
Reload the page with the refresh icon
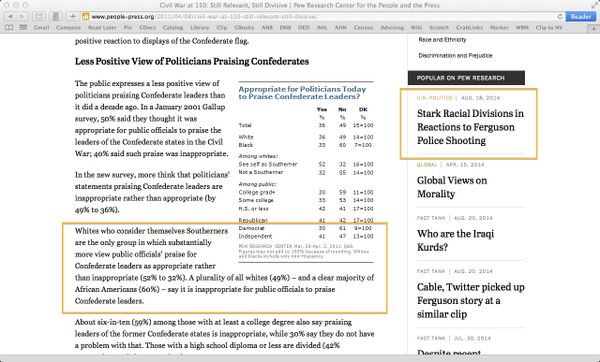[x=560, y=16]
